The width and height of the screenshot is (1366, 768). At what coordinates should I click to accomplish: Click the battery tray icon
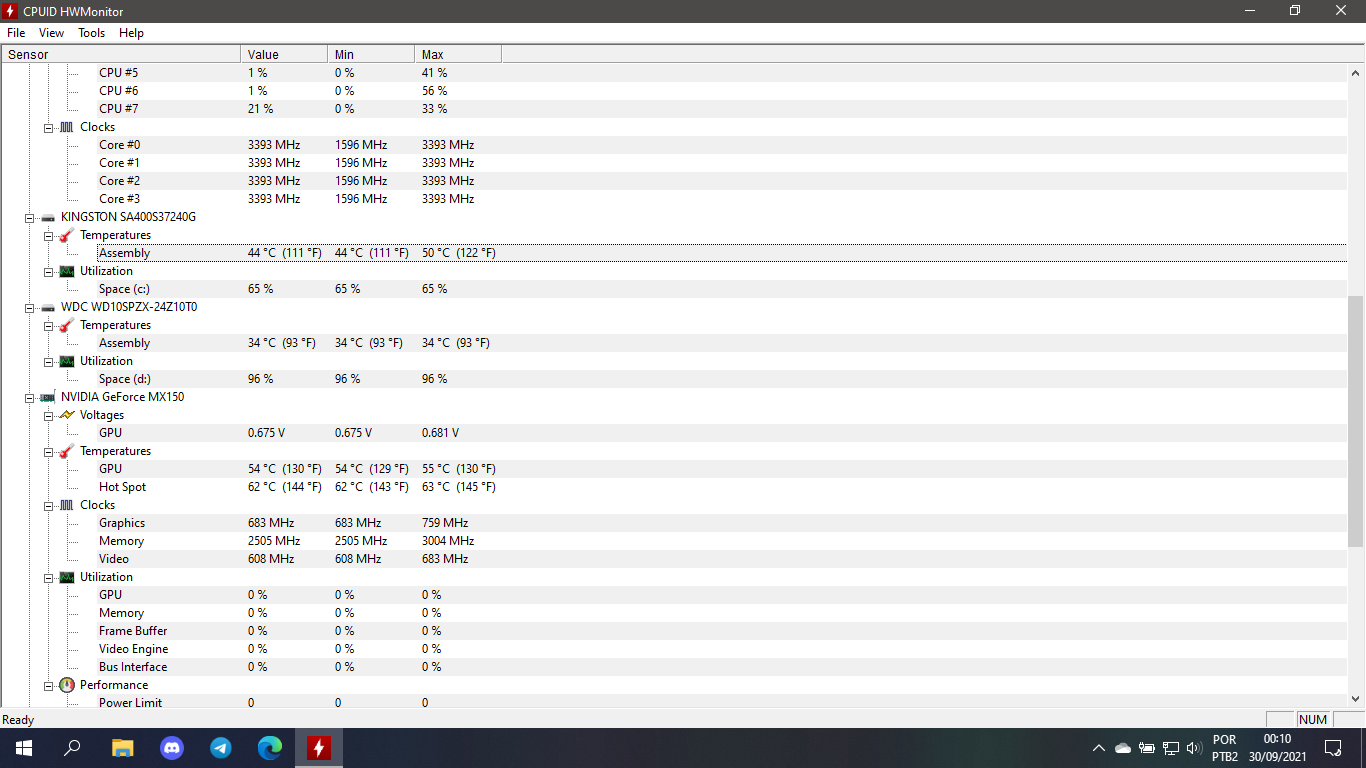(x=1147, y=748)
